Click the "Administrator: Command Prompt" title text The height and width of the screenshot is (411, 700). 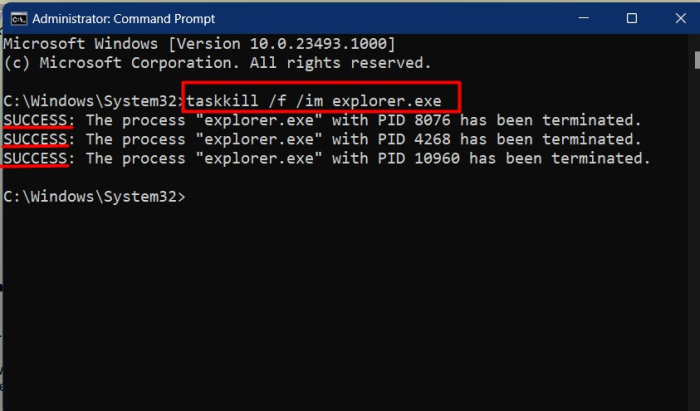(x=129, y=18)
